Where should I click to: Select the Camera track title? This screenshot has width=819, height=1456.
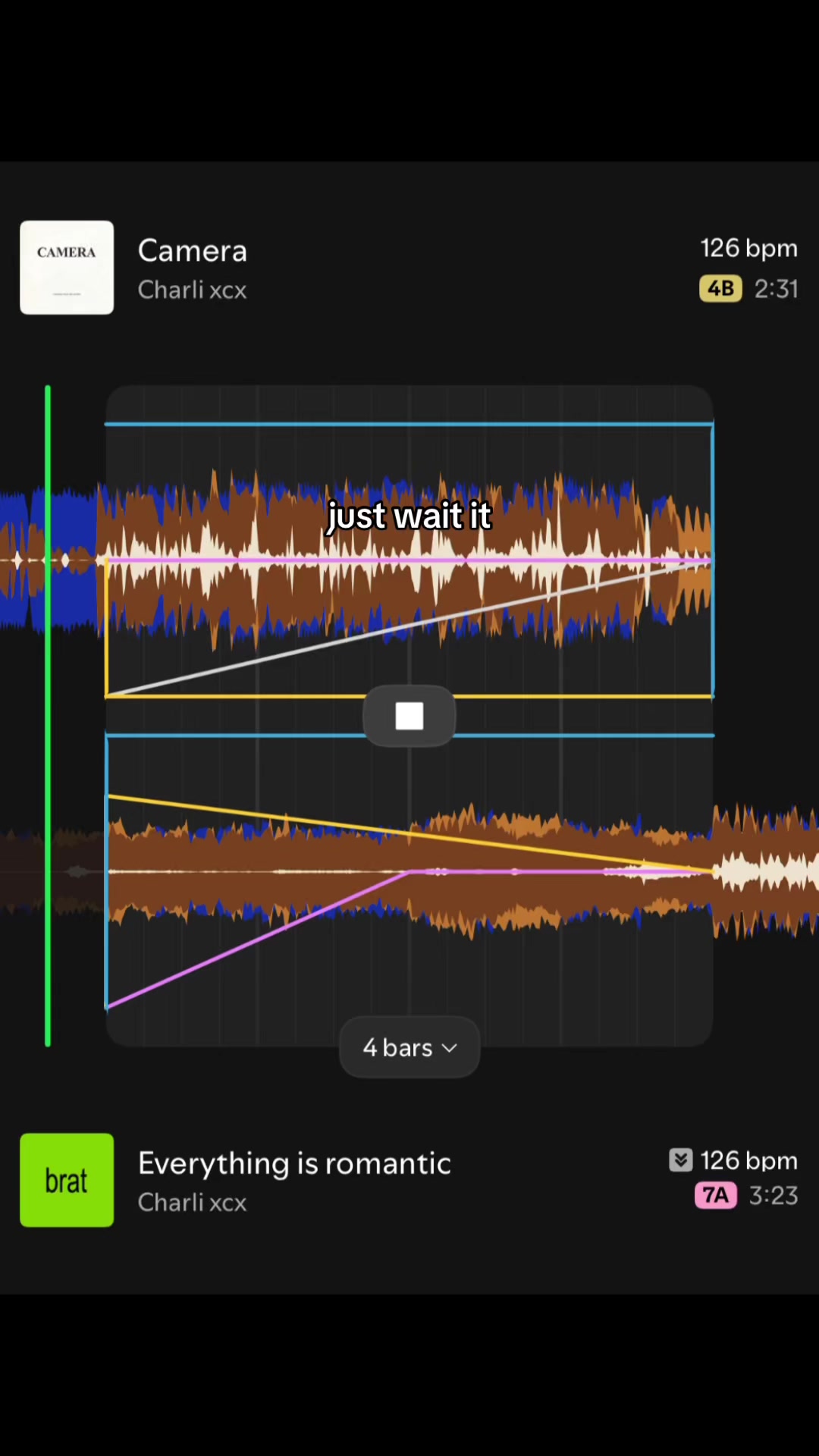click(193, 251)
